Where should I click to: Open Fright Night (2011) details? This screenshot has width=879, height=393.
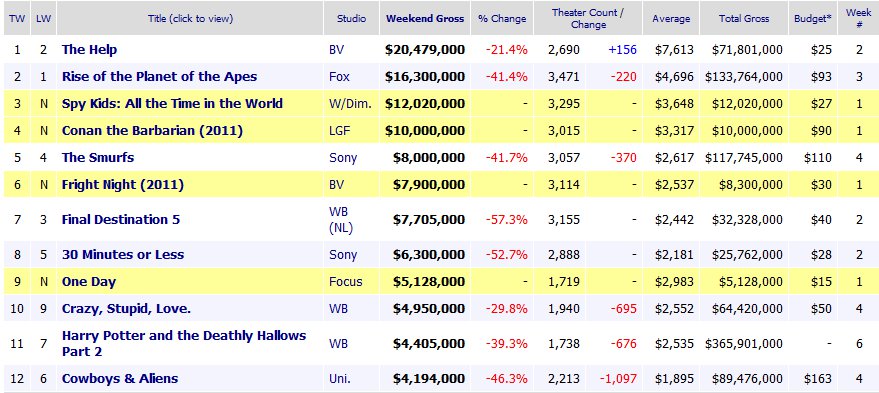click(x=123, y=184)
